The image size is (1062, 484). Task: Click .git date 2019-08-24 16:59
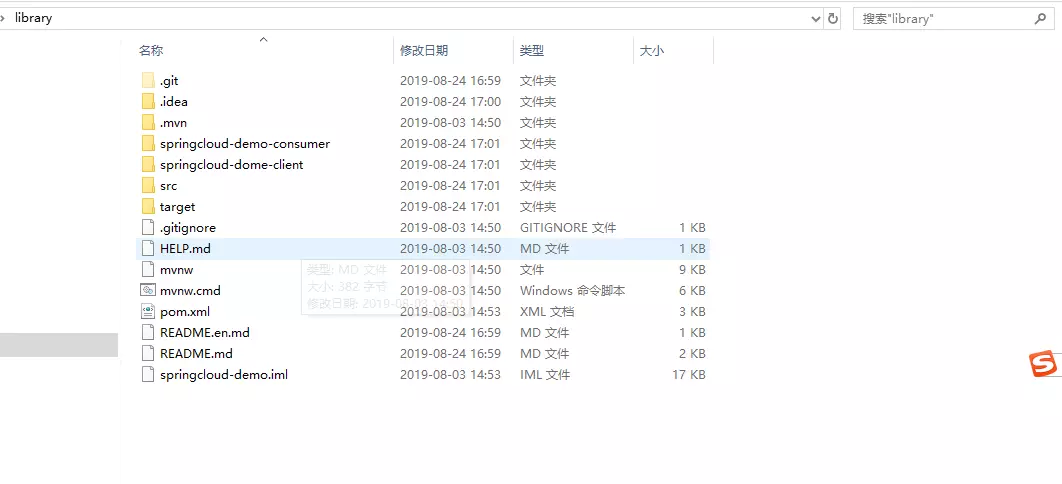pos(450,81)
